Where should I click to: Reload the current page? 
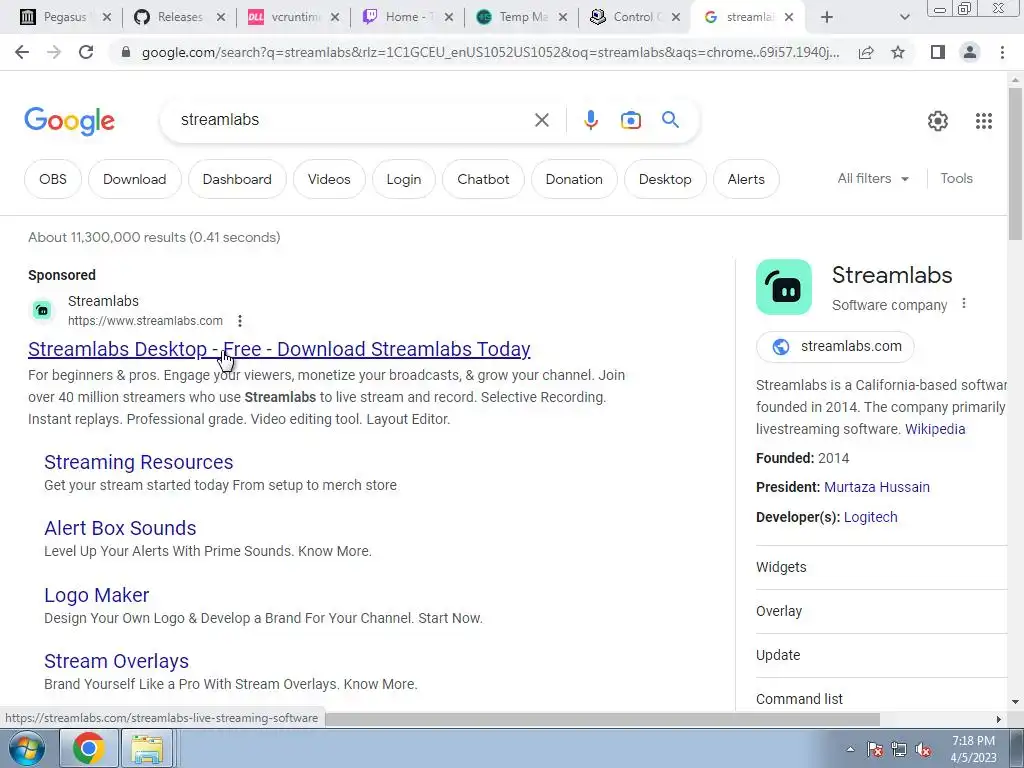pyautogui.click(x=86, y=52)
